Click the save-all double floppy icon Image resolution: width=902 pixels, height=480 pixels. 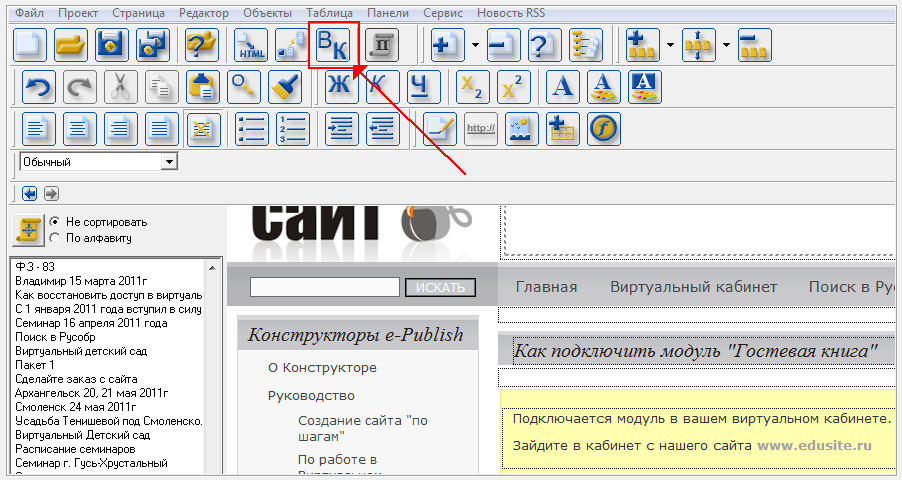coord(153,45)
